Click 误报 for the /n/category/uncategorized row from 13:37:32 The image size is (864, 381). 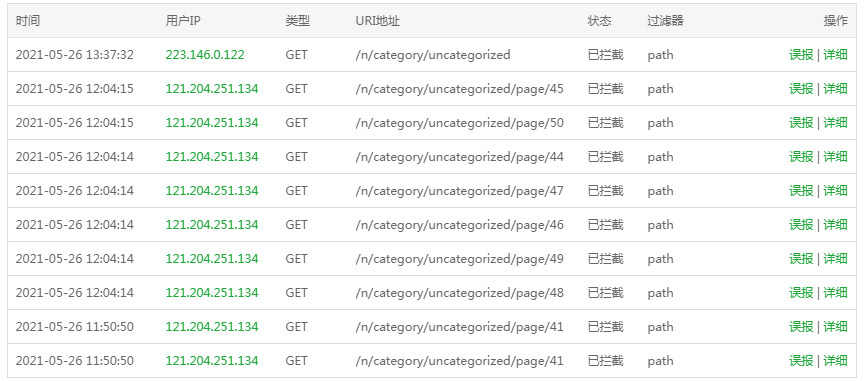point(801,55)
